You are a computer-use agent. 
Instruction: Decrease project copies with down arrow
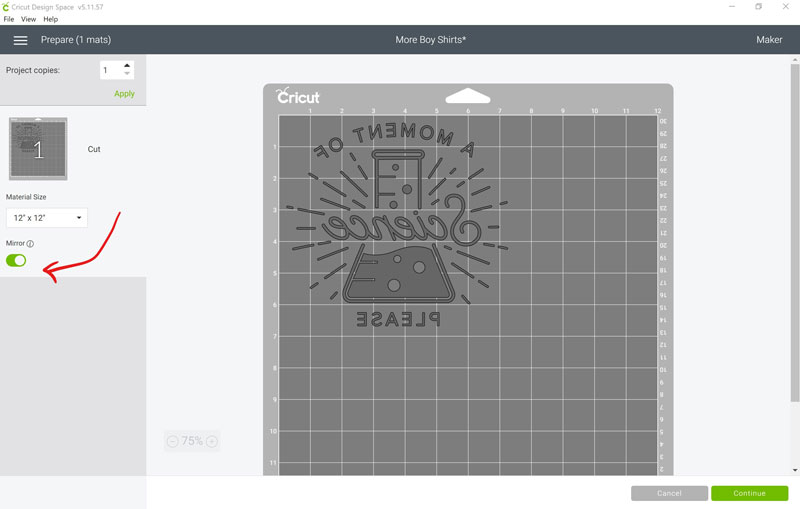(127, 74)
